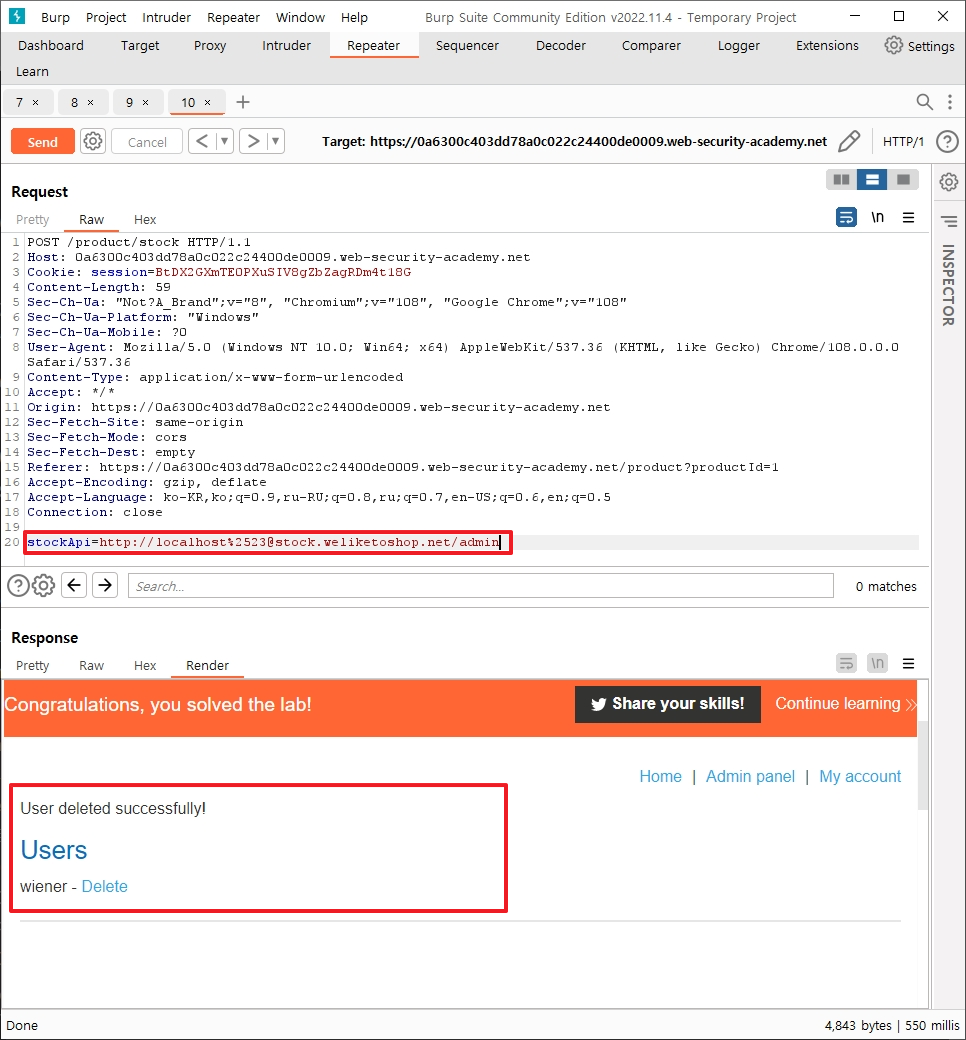Open the Burp menu
966x1040 pixels.
point(55,17)
